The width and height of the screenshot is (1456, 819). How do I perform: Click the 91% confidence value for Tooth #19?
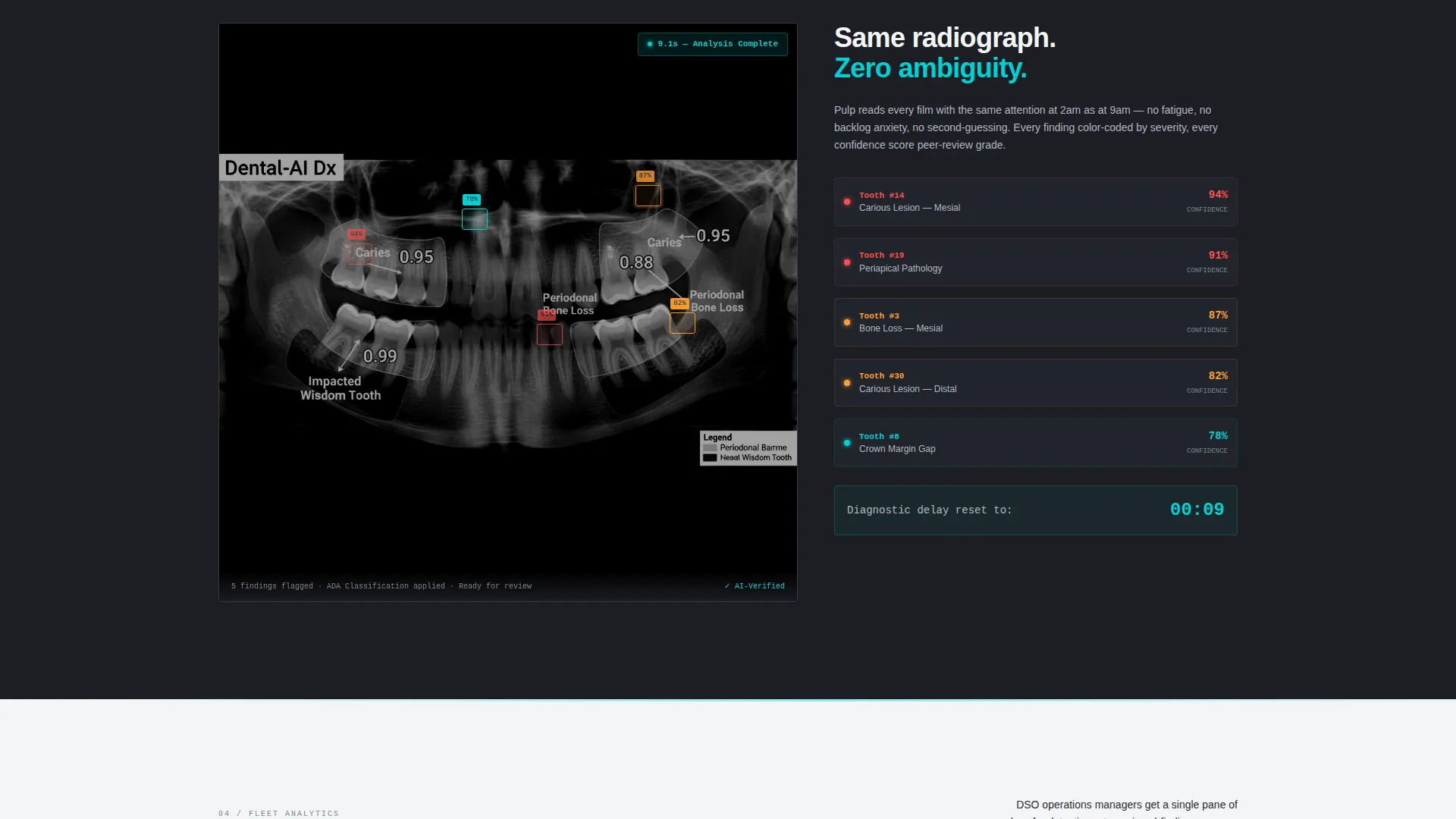(x=1218, y=256)
